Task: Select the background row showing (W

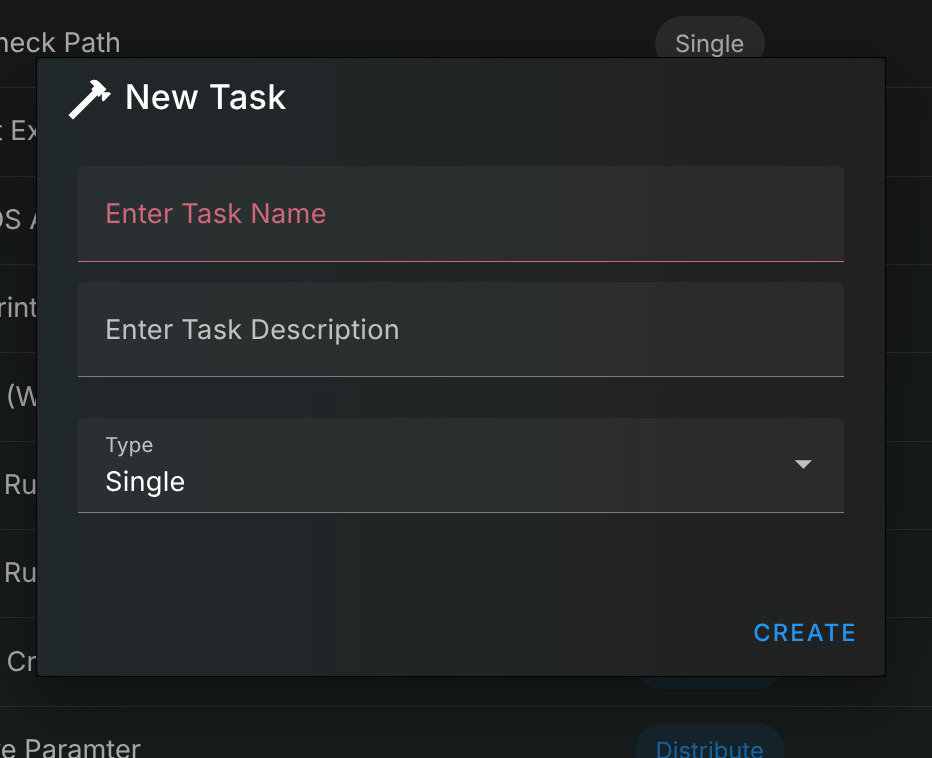Action: point(20,396)
